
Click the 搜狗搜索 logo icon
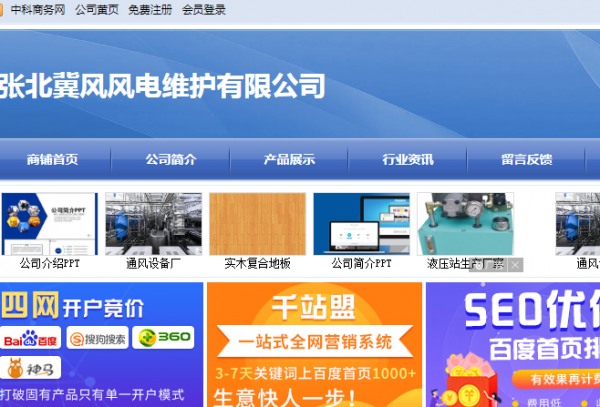[98, 338]
